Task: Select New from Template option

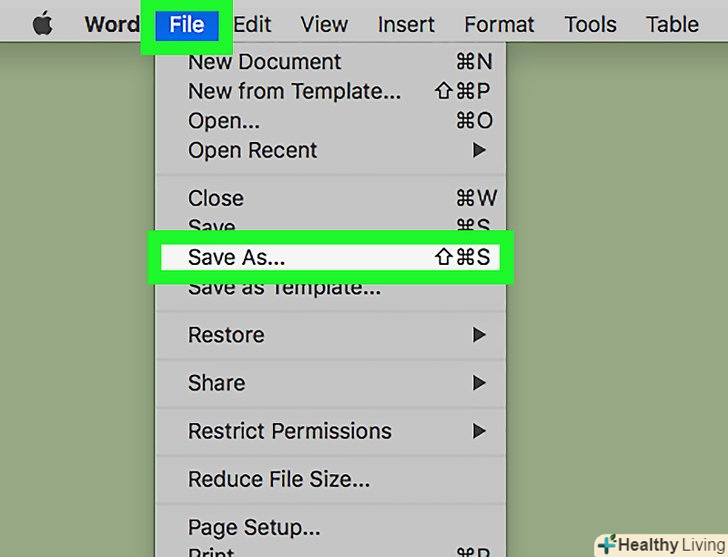Action: [x=294, y=92]
